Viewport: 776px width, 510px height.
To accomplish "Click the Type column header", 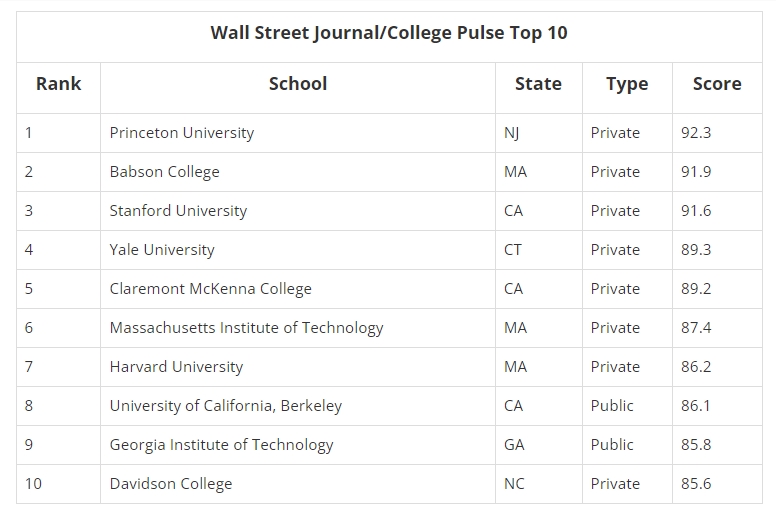I will [627, 84].
